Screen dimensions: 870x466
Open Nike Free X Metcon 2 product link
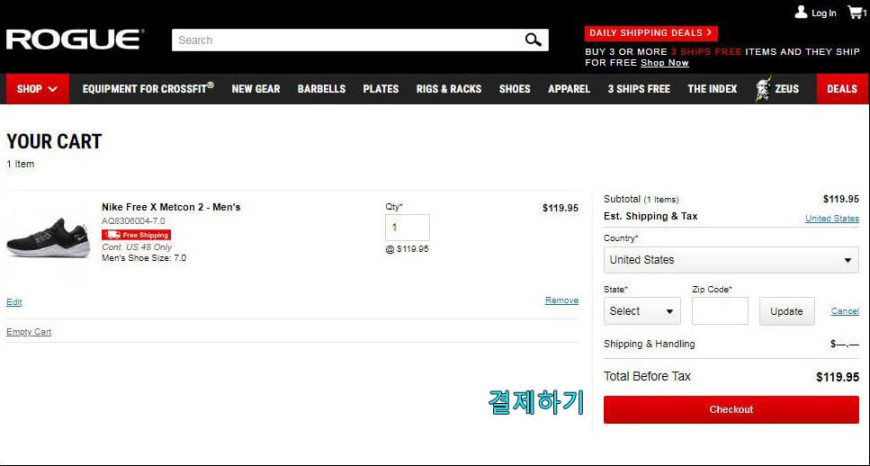click(x=171, y=207)
